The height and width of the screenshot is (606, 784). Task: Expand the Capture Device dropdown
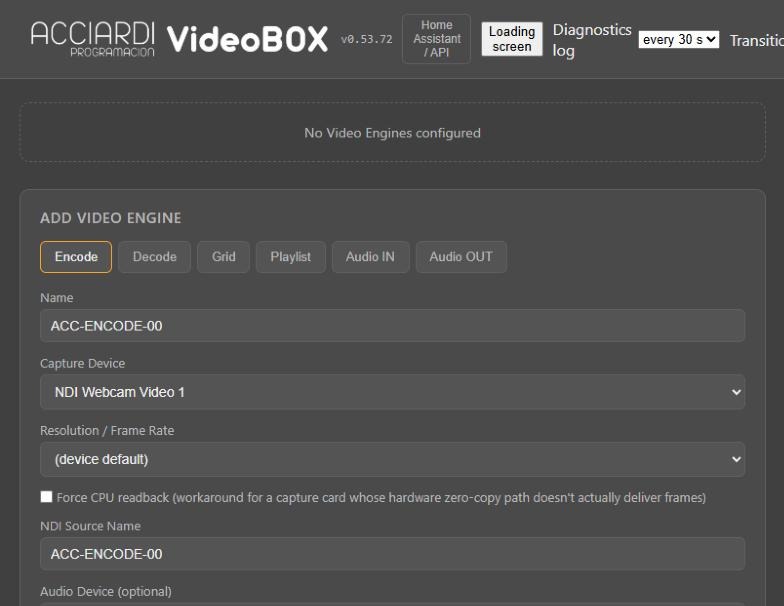click(392, 392)
